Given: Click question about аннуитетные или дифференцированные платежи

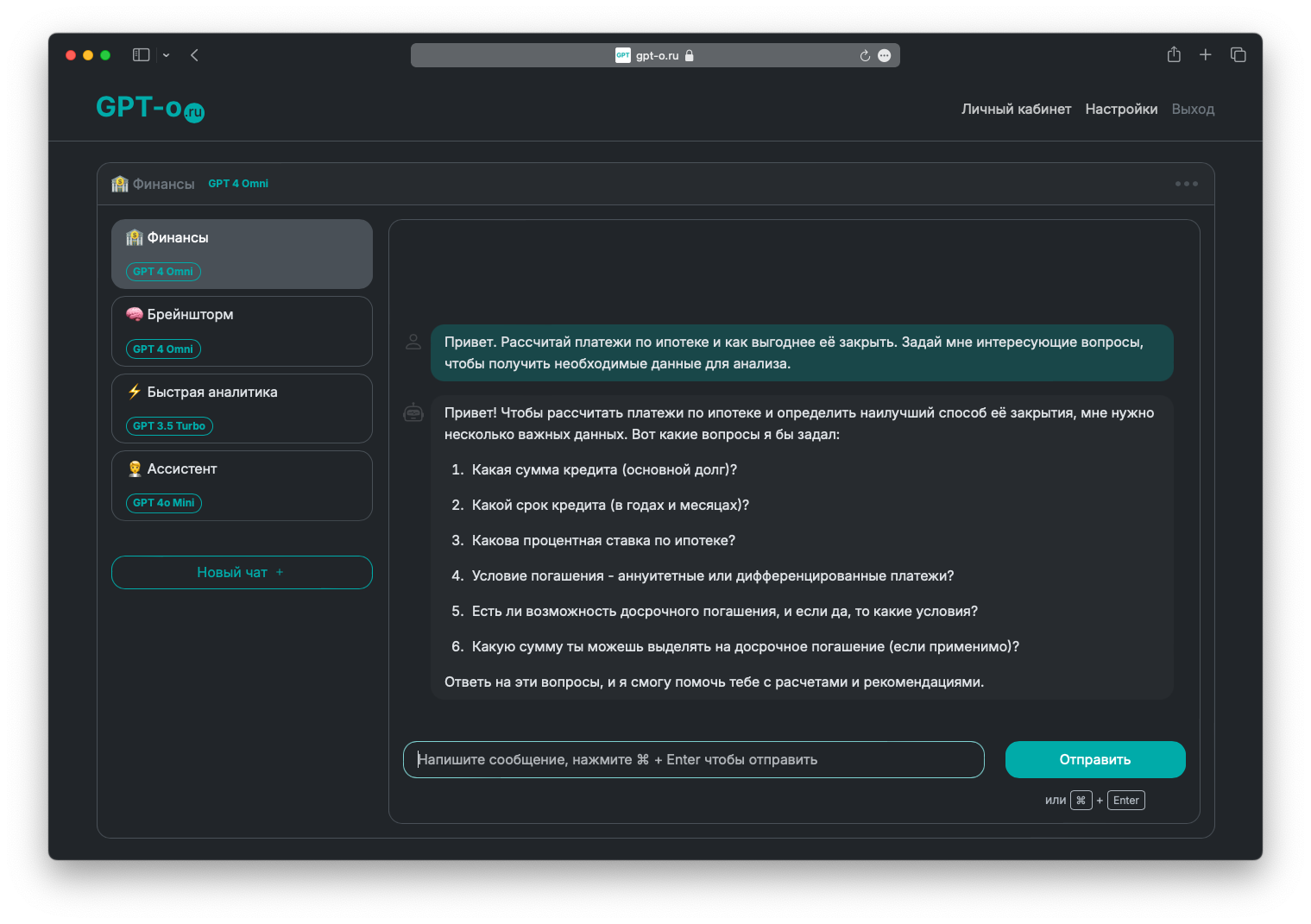Looking at the screenshot, I should [713, 576].
